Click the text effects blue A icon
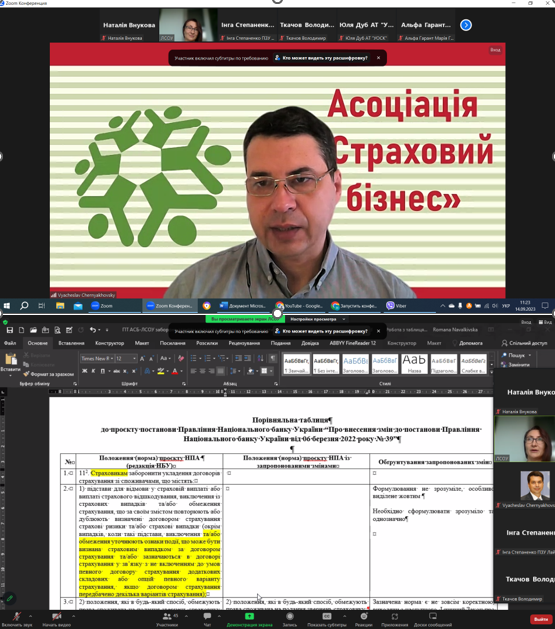Viewport: 555px width, 629px height. click(x=147, y=371)
